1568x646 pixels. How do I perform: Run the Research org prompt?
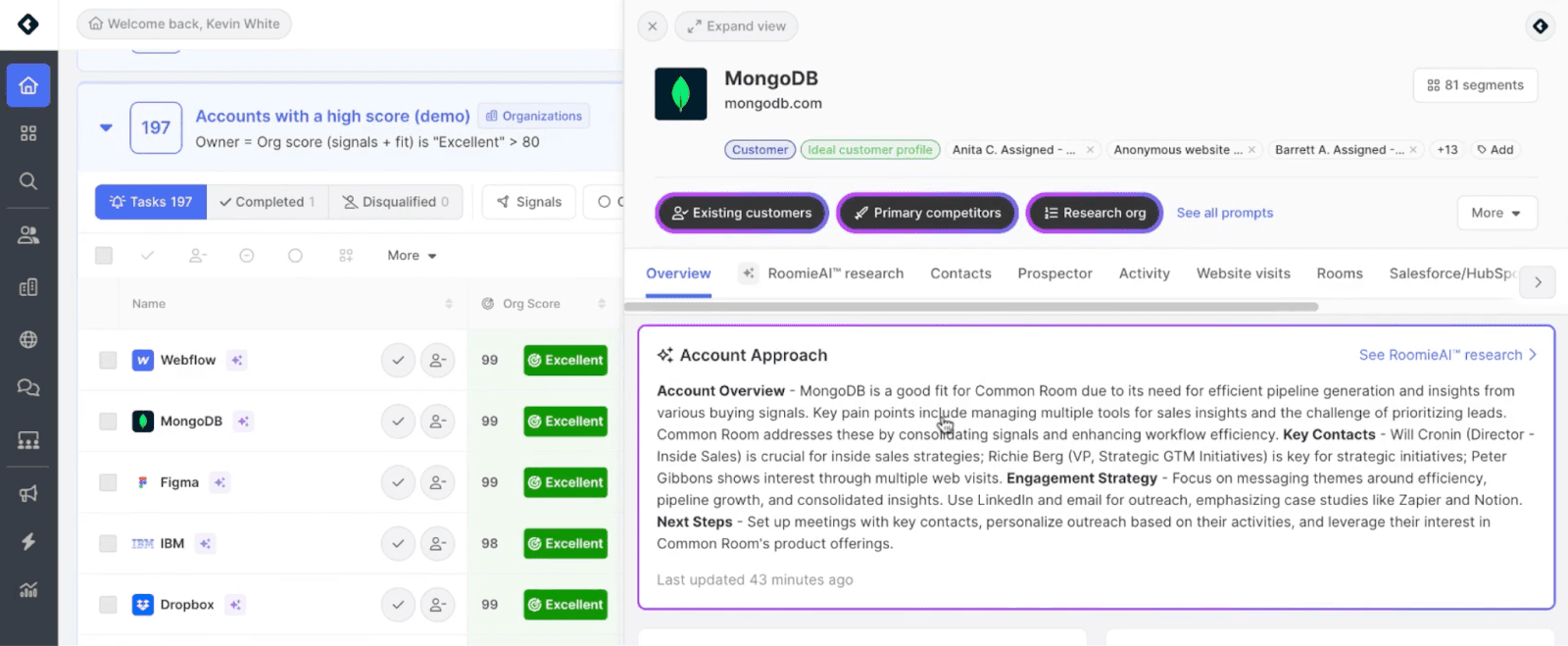1095,213
